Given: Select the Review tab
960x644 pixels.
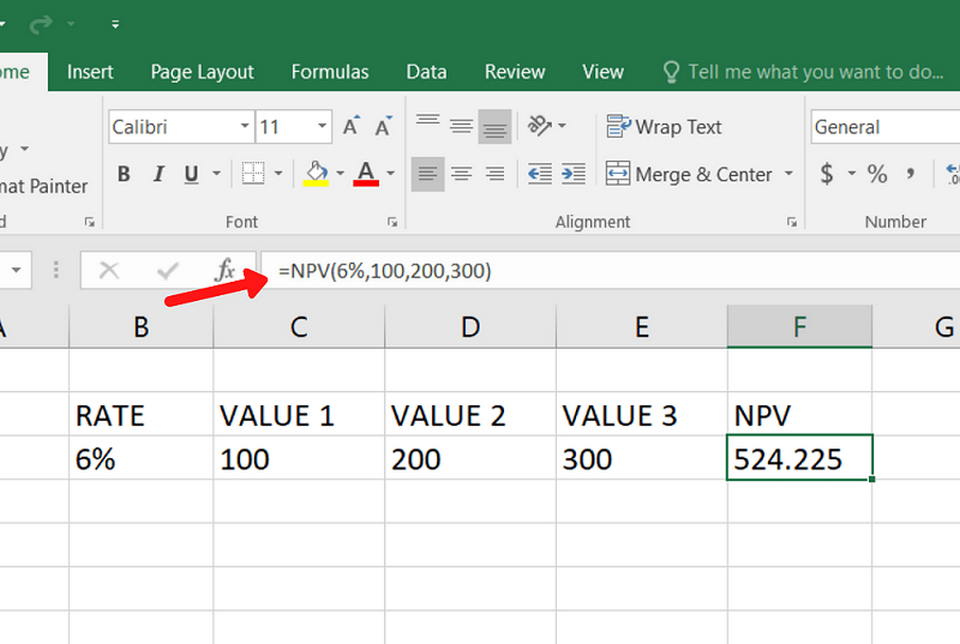Looking at the screenshot, I should click(x=514, y=72).
